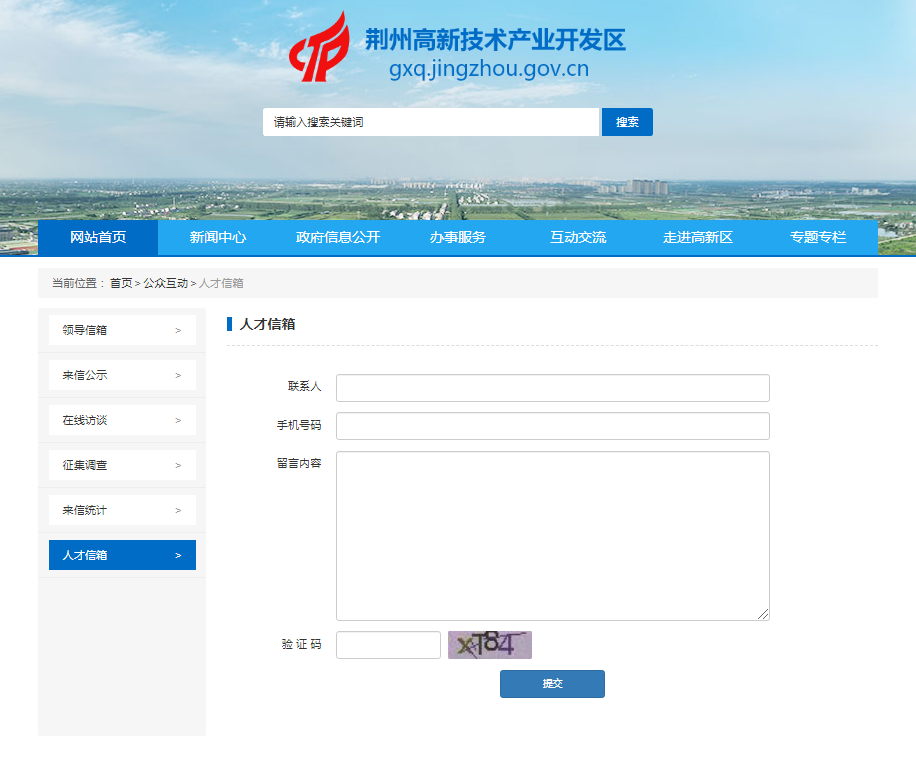
Task: Click the 人才信箱 page heading
Action: 268,324
